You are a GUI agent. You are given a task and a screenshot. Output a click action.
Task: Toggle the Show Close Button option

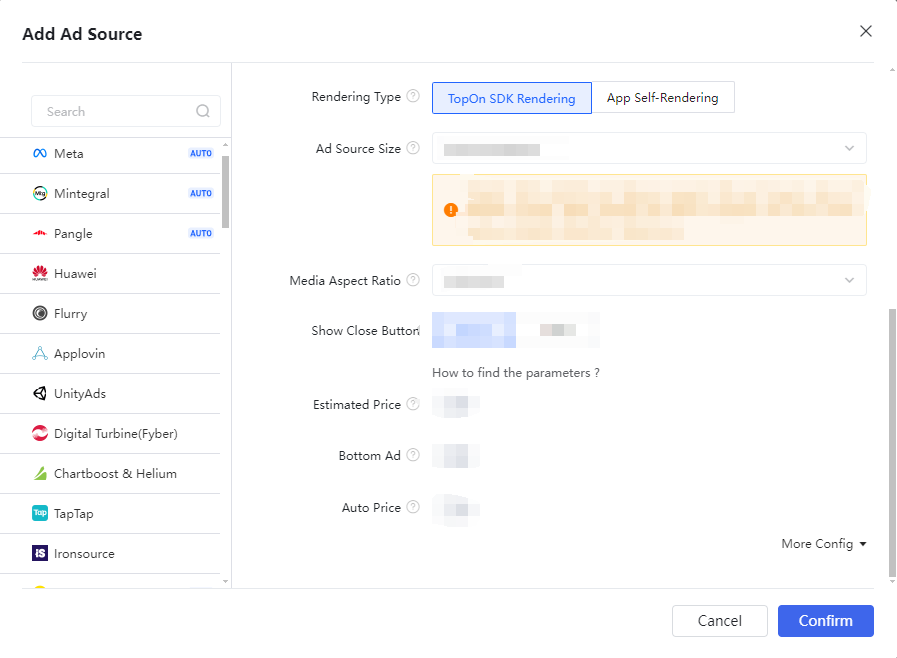point(474,329)
